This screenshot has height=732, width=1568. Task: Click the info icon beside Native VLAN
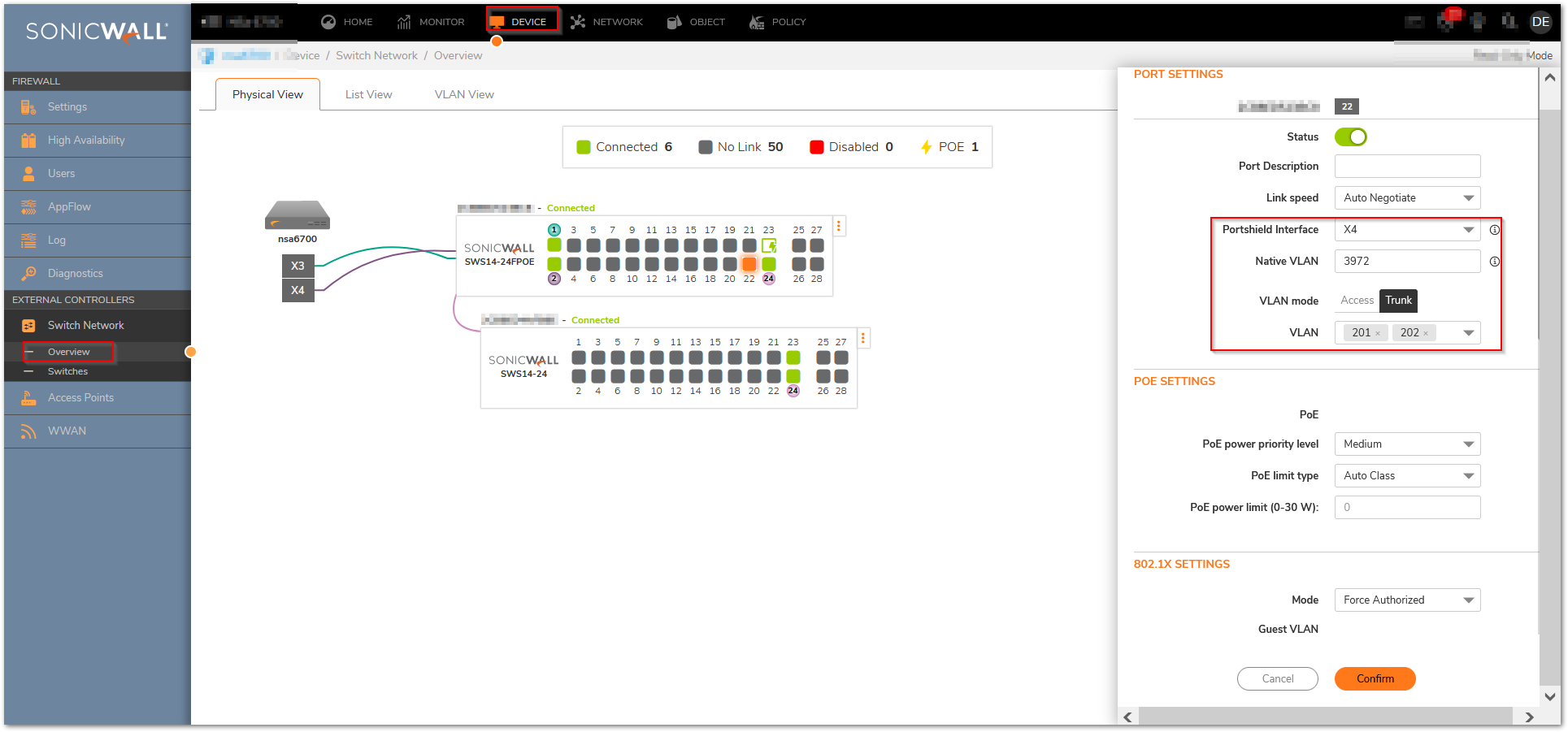(1494, 262)
